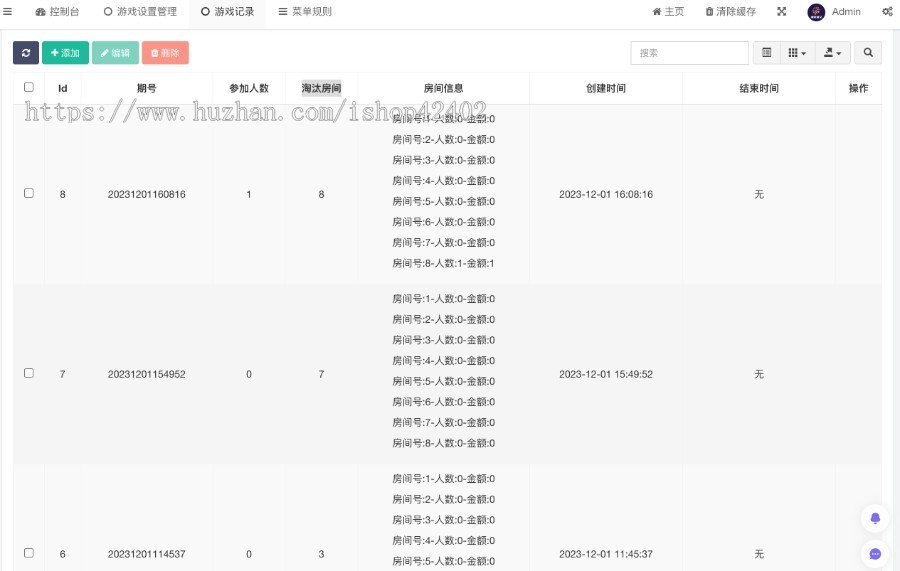Click the red 删除 delete button
The height and width of the screenshot is (571, 900).
165,53
